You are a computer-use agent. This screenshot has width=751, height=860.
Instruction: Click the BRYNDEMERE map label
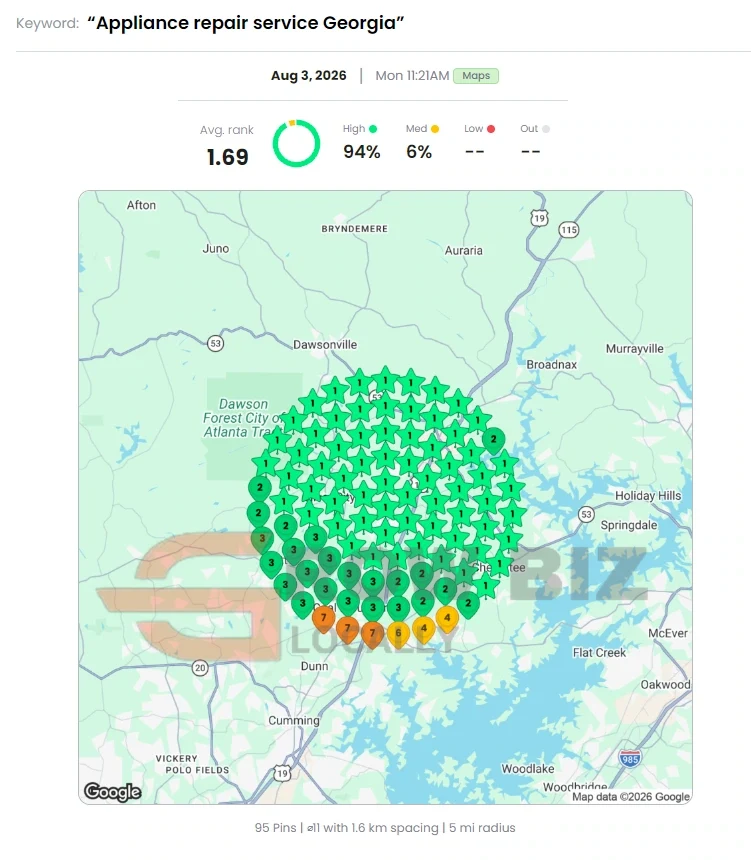[354, 229]
